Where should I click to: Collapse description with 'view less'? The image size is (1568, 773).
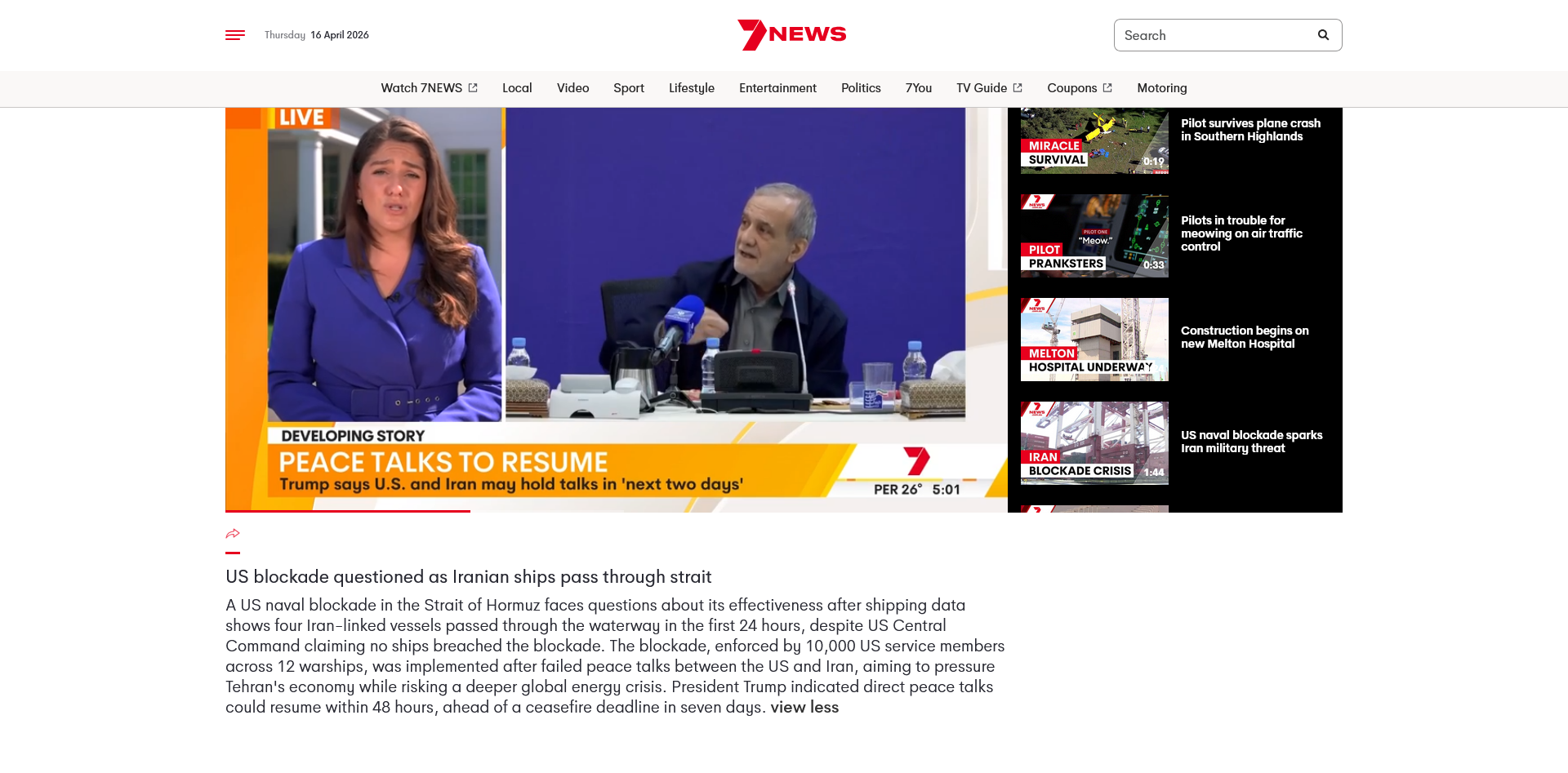804,708
